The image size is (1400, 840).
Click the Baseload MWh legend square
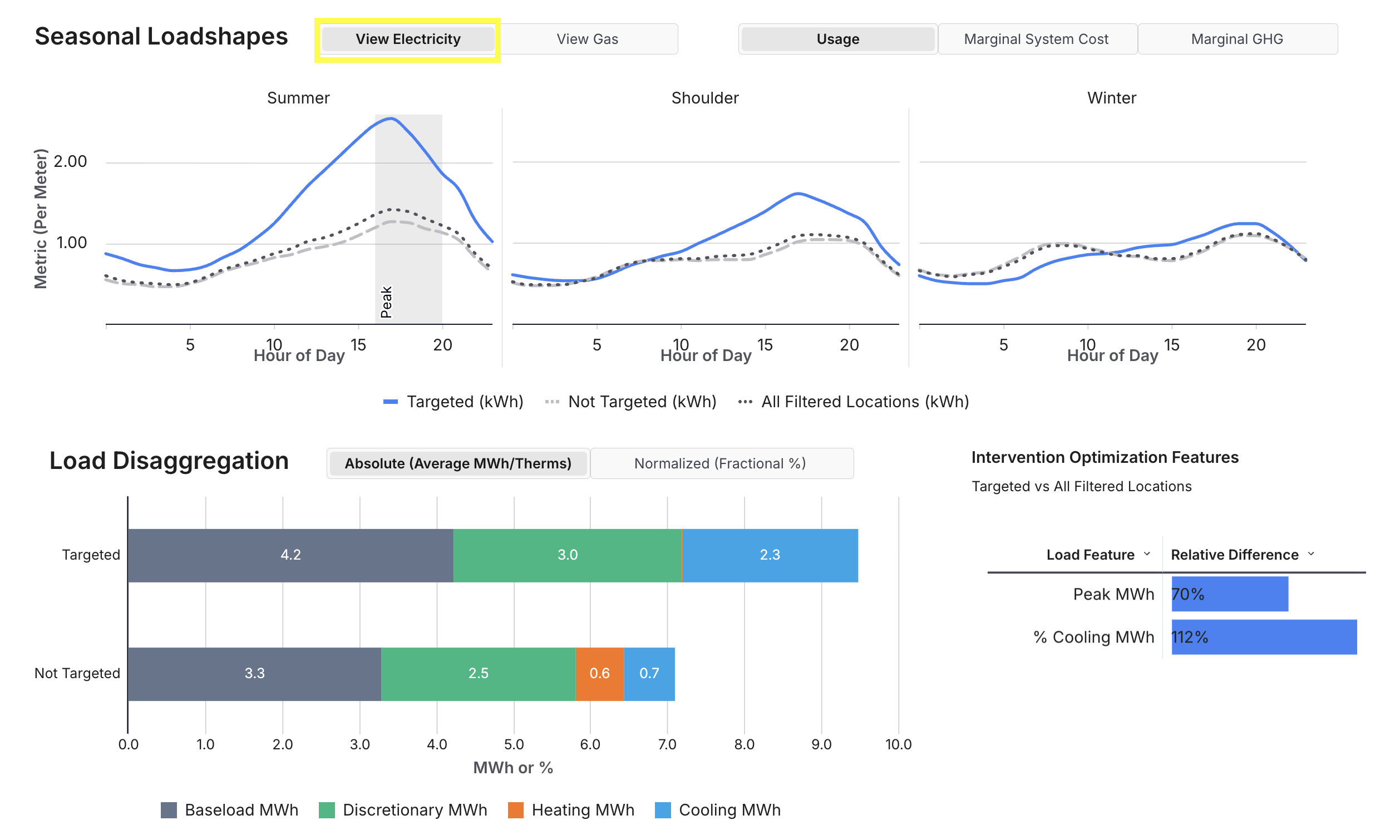coord(169,810)
